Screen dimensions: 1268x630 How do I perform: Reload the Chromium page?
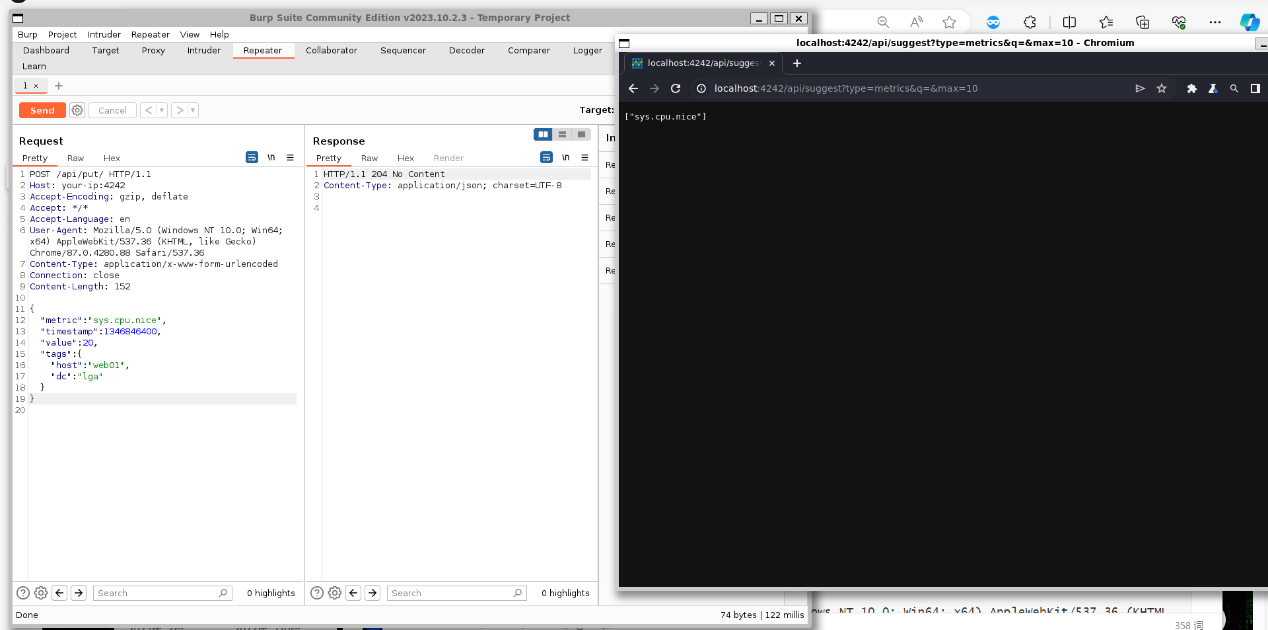pos(676,88)
